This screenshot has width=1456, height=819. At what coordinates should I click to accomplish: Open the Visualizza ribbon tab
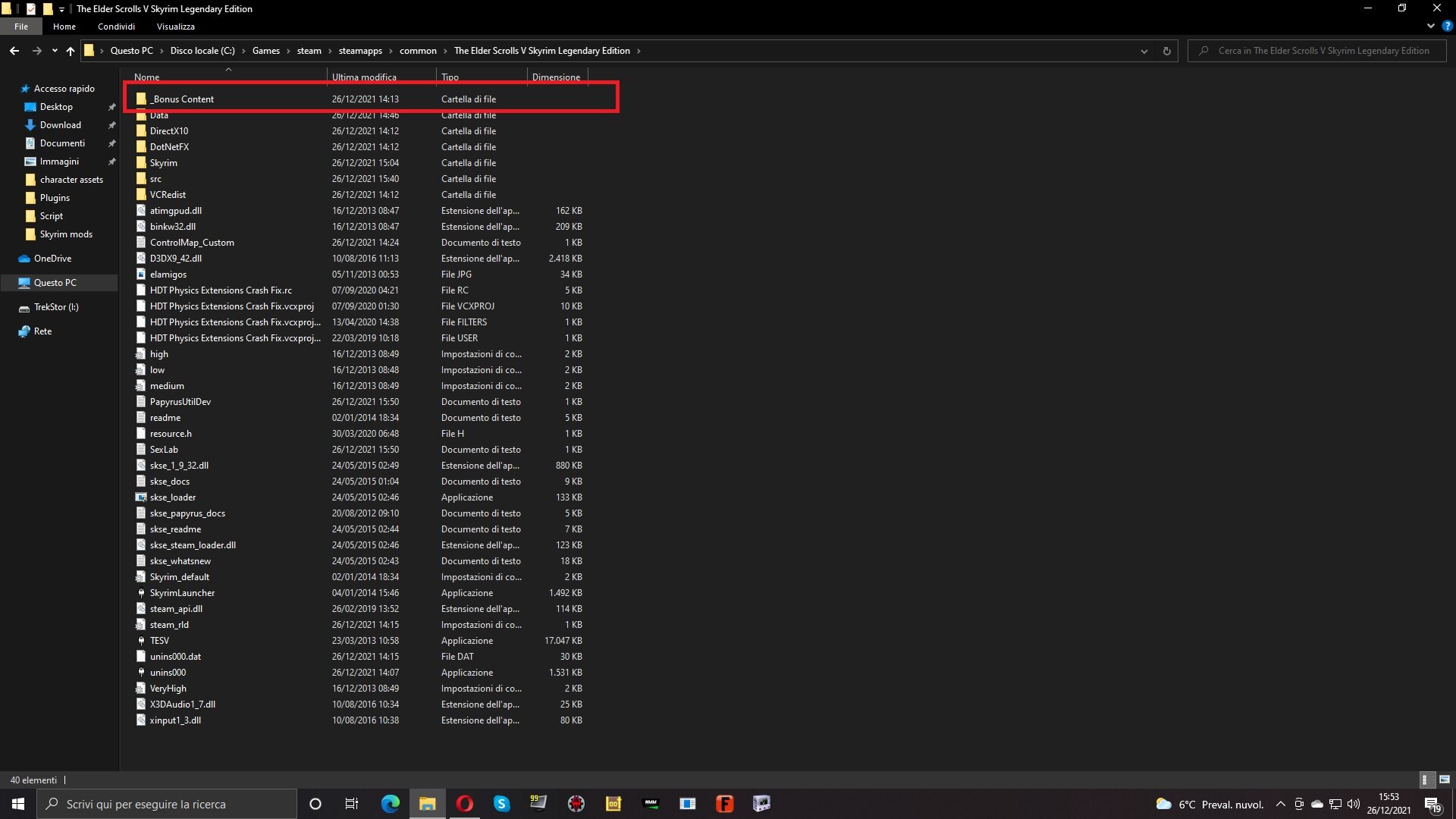[176, 27]
